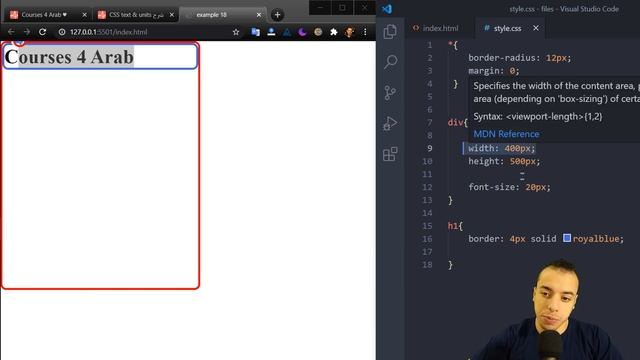640x360 pixels.
Task: Click the translate extension icon in the toolbar
Action: 256,32
